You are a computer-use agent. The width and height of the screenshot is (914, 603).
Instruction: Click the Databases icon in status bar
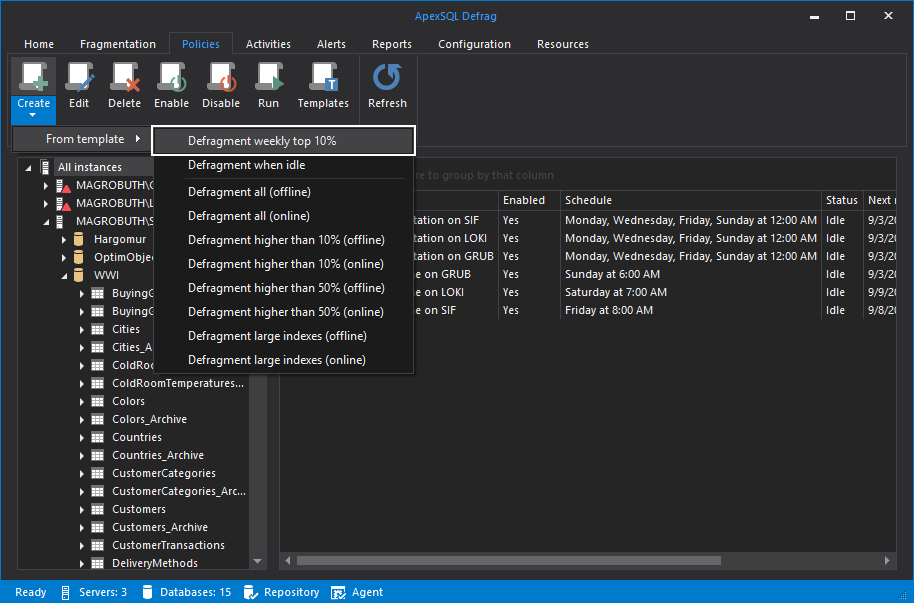147,593
